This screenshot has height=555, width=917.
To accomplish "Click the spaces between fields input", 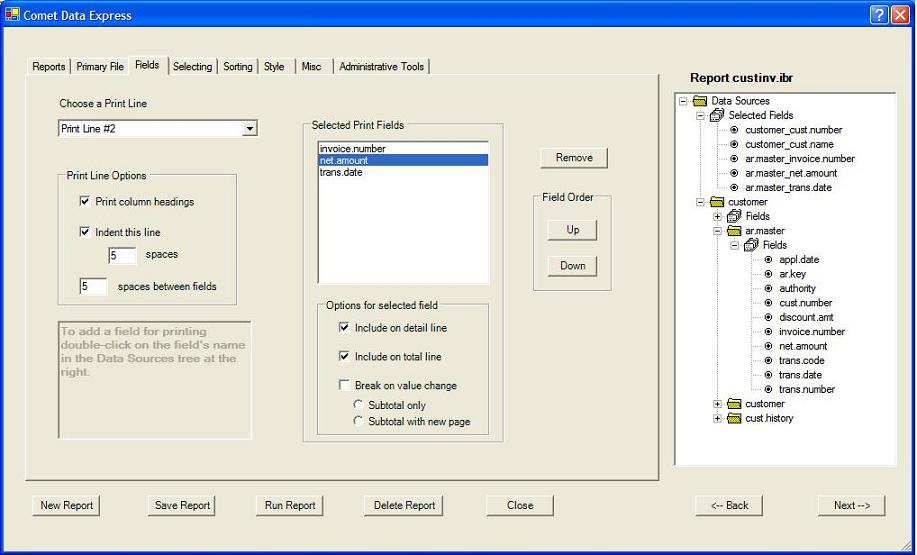I will click(94, 287).
